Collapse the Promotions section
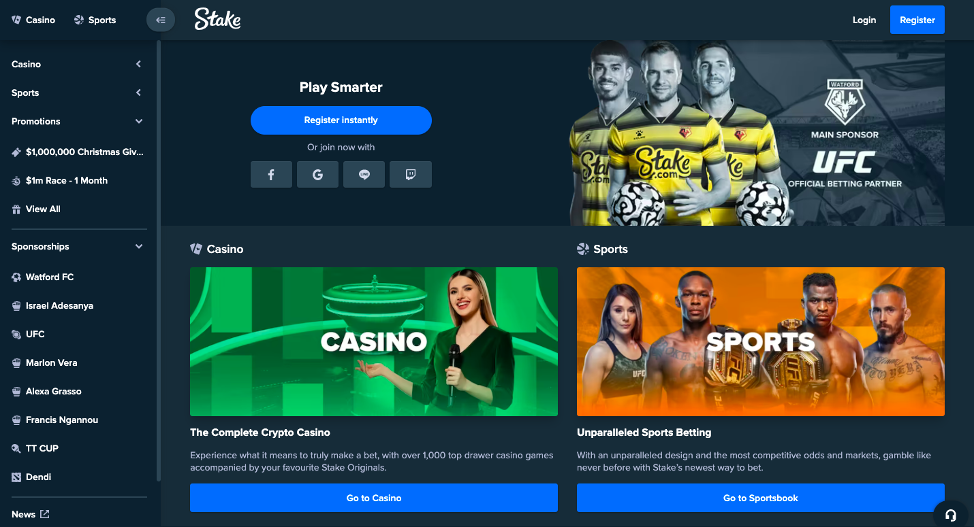Screen dimensions: 974x527 (x=139, y=121)
